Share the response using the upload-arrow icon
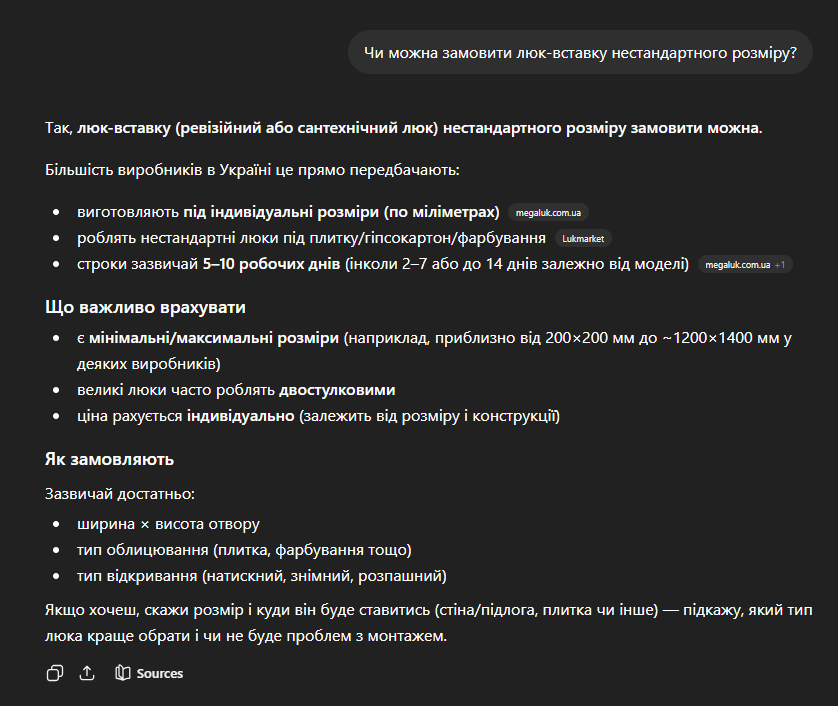The height and width of the screenshot is (706, 838). pyautogui.click(x=87, y=673)
